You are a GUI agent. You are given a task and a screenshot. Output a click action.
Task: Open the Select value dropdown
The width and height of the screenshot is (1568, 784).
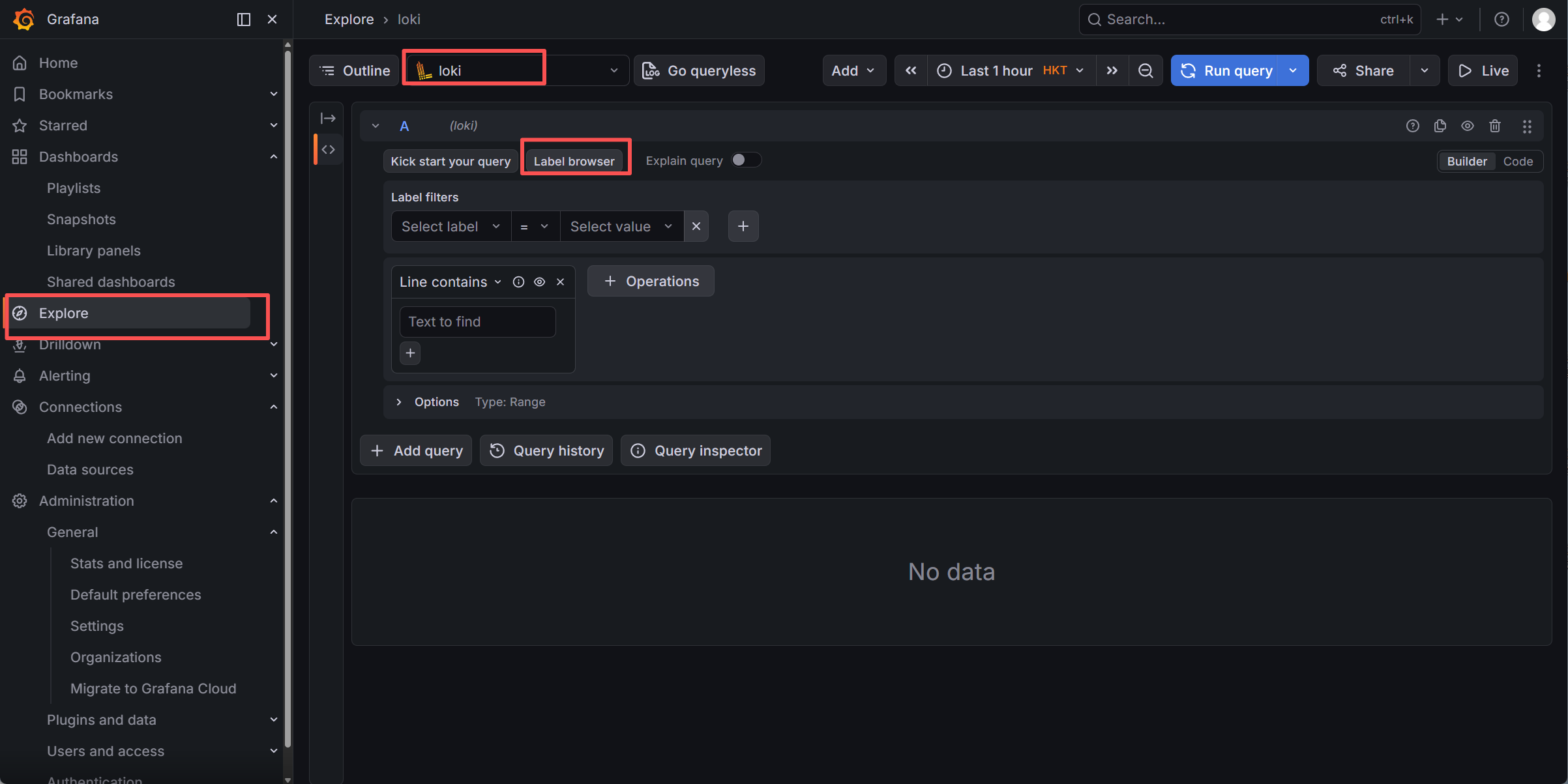[x=621, y=226]
